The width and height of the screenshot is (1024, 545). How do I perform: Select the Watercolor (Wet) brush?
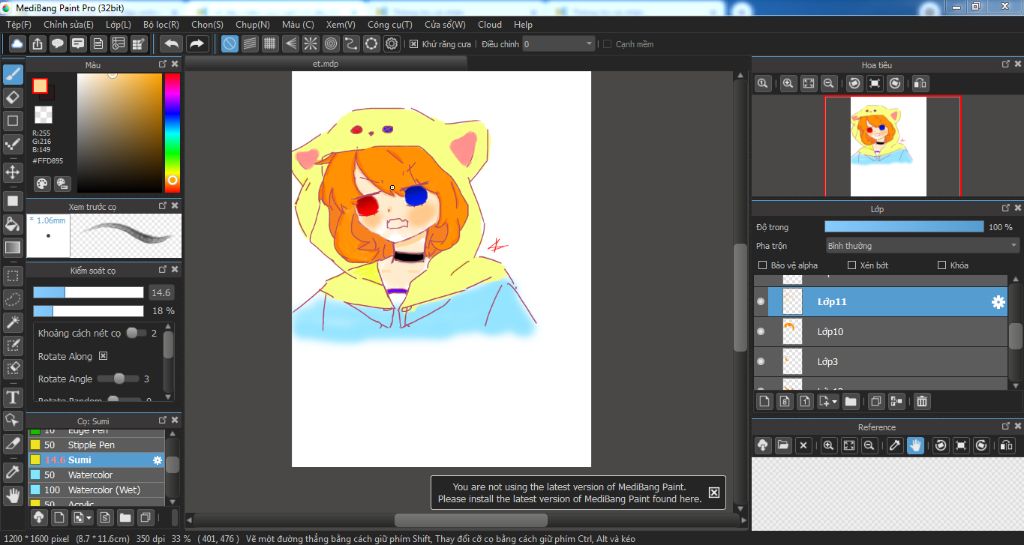pyautogui.click(x=96, y=490)
